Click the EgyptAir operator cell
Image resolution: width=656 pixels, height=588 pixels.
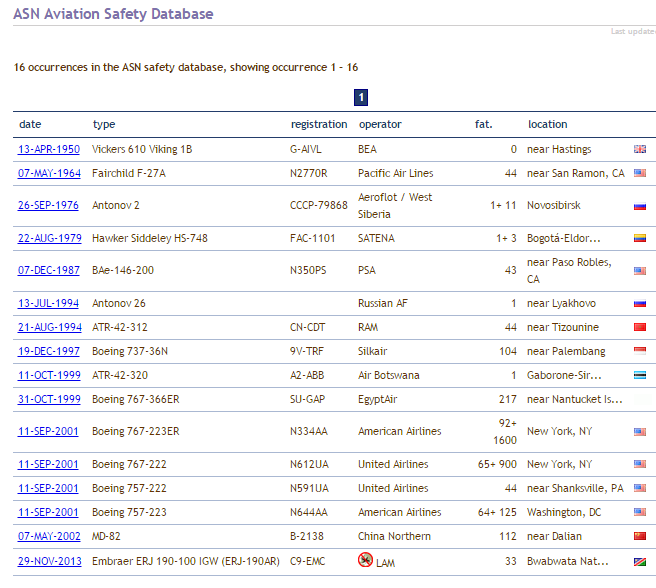[377, 399]
